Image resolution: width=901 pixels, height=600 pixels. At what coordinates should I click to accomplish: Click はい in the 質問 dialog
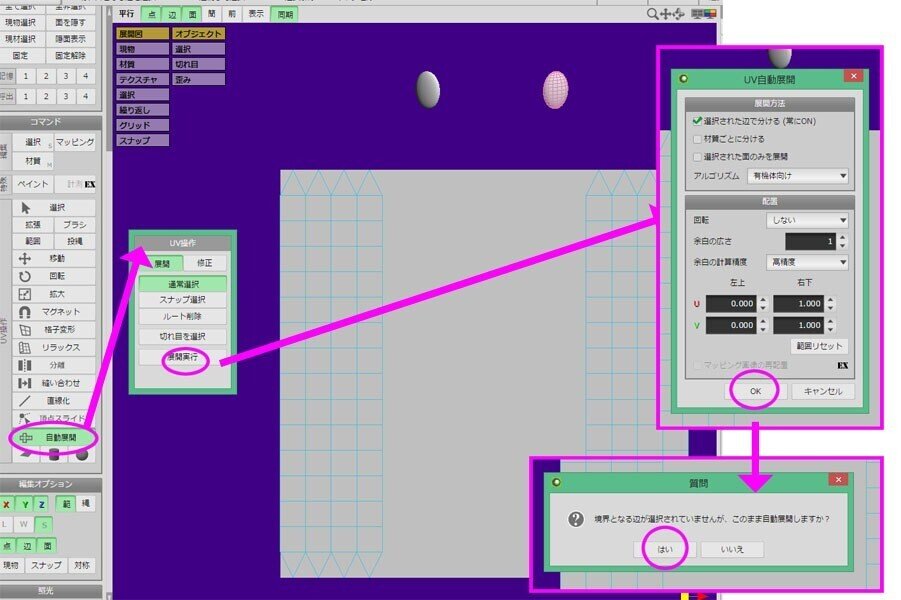tap(665, 549)
